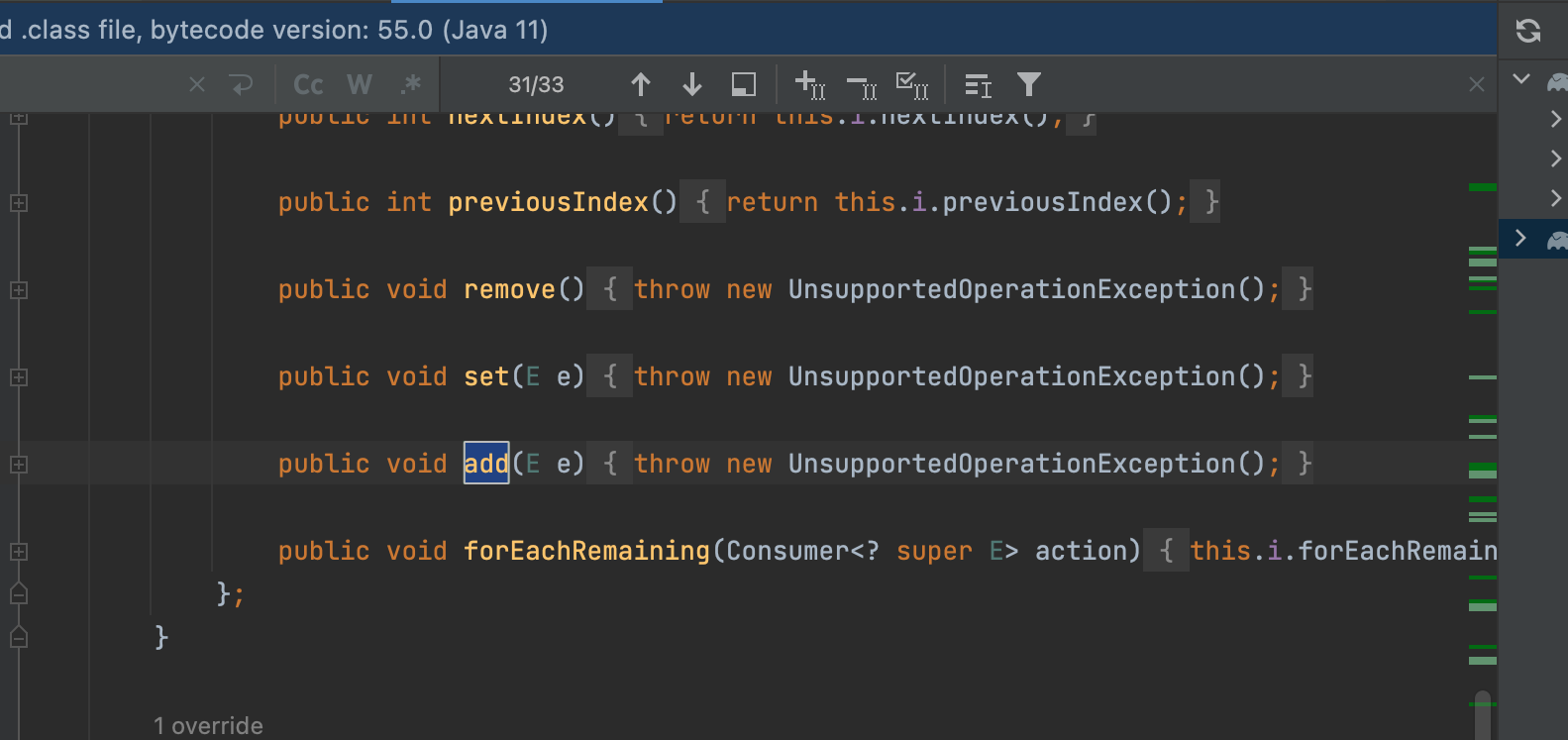Collapse the expanded top node in right panel

click(1521, 79)
